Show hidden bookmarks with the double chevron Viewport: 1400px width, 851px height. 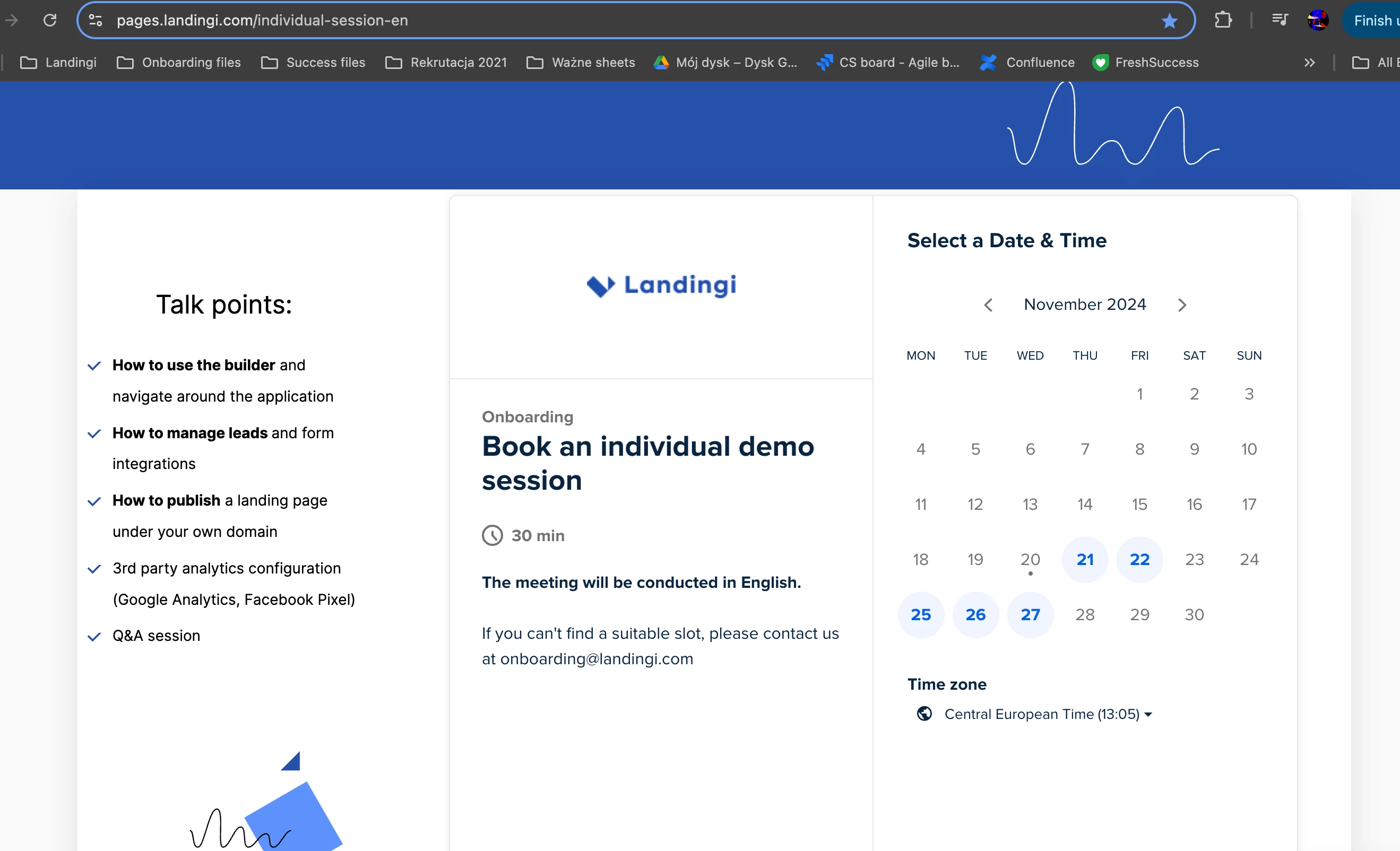point(1309,63)
